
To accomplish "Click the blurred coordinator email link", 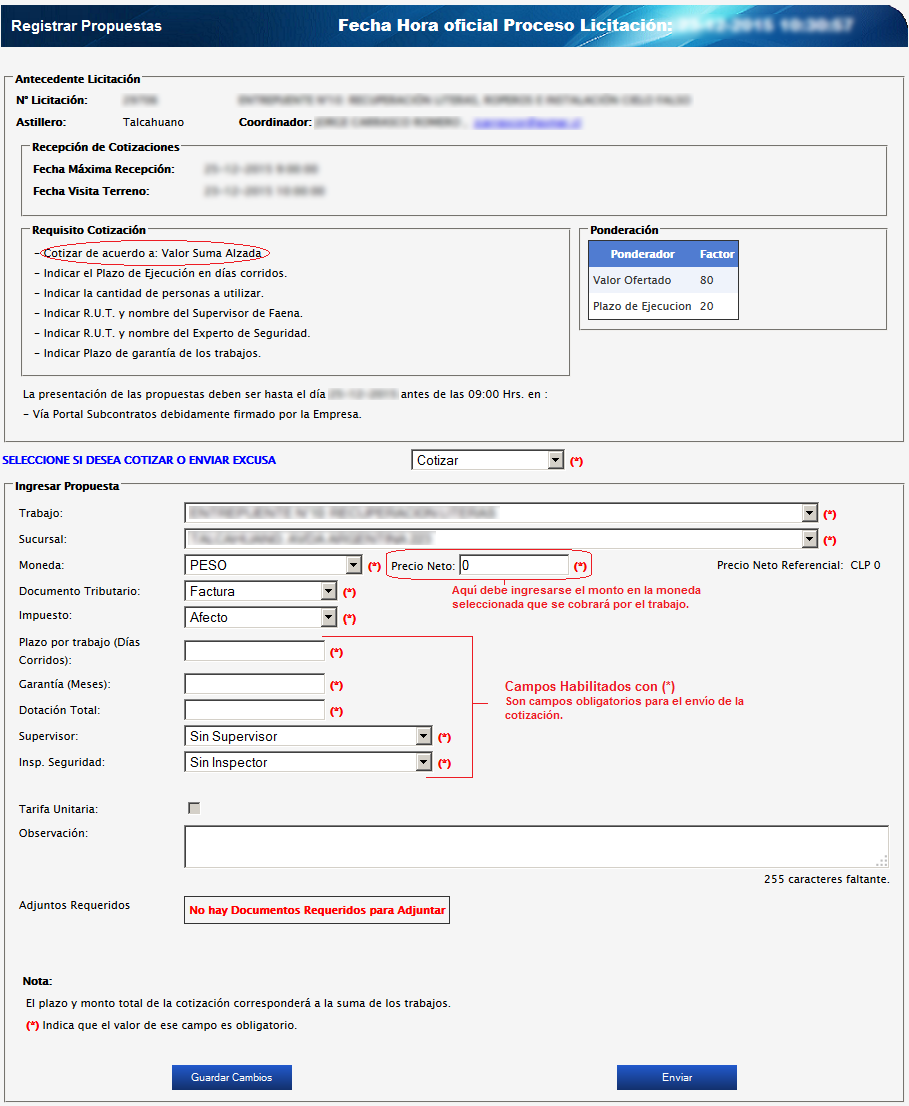I will pyautogui.click(x=527, y=123).
